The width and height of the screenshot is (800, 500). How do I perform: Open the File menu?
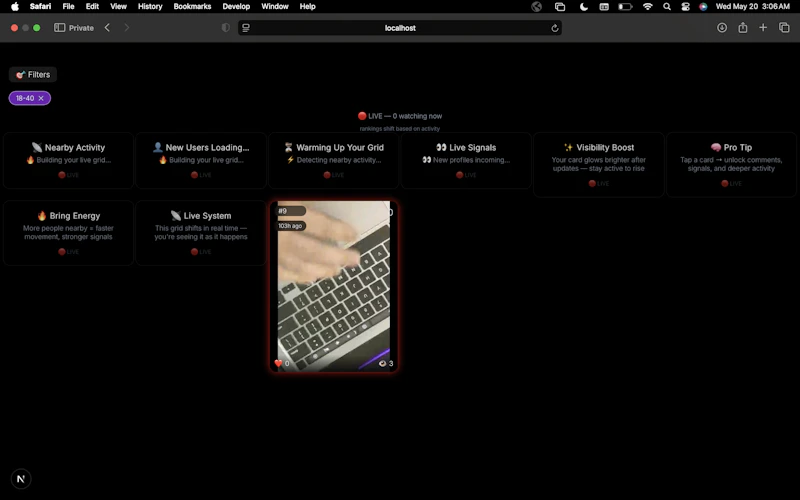[x=68, y=6]
